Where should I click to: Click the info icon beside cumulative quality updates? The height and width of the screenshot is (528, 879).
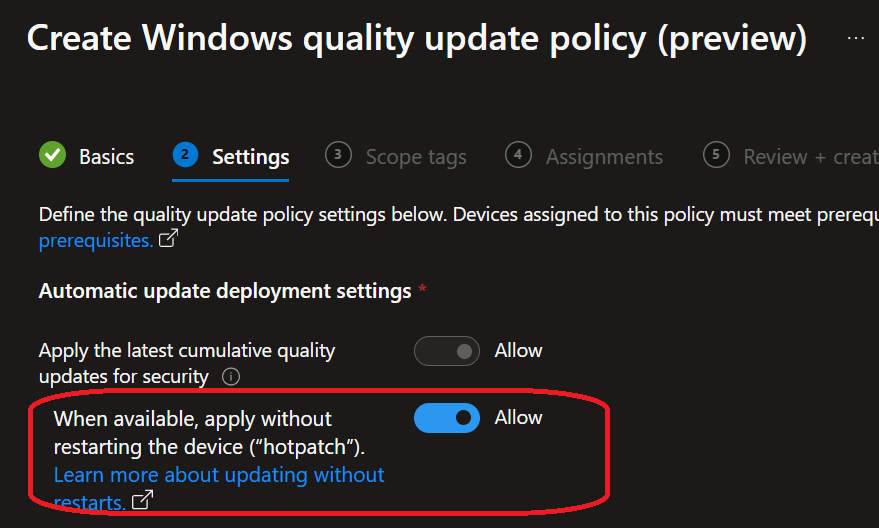pyautogui.click(x=231, y=377)
